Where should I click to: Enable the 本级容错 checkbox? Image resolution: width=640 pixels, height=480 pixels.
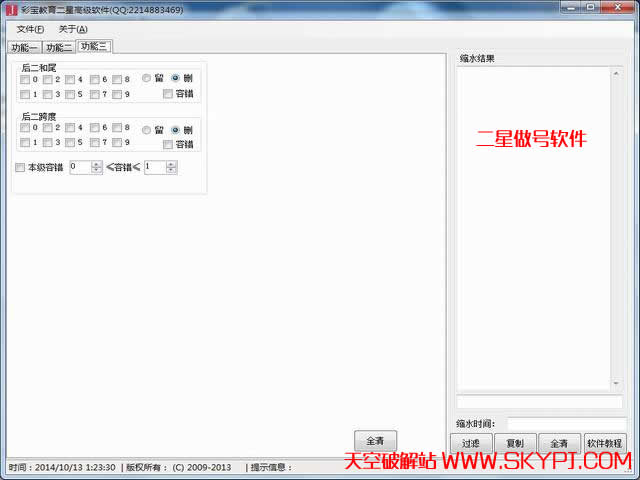pos(20,168)
